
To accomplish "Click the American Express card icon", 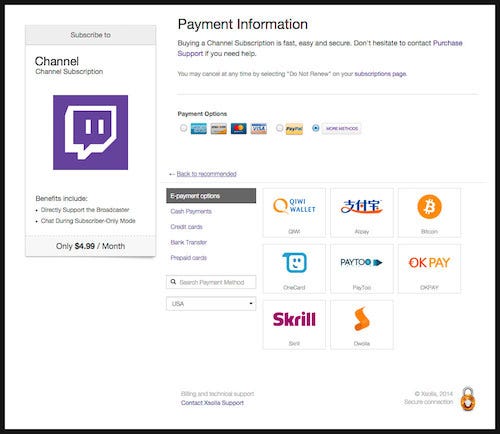I will [199, 129].
